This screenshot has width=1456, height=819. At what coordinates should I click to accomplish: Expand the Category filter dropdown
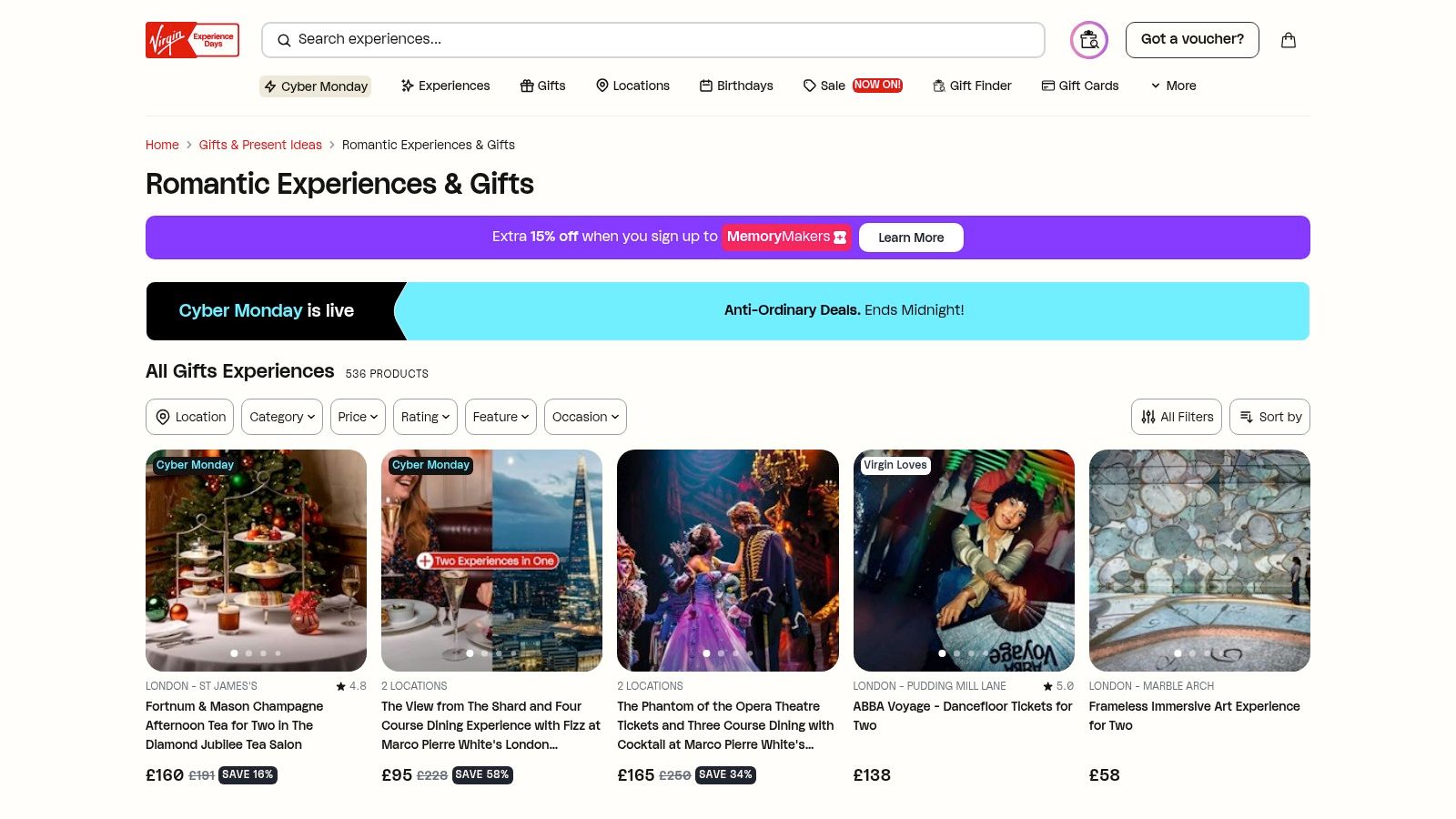click(282, 417)
